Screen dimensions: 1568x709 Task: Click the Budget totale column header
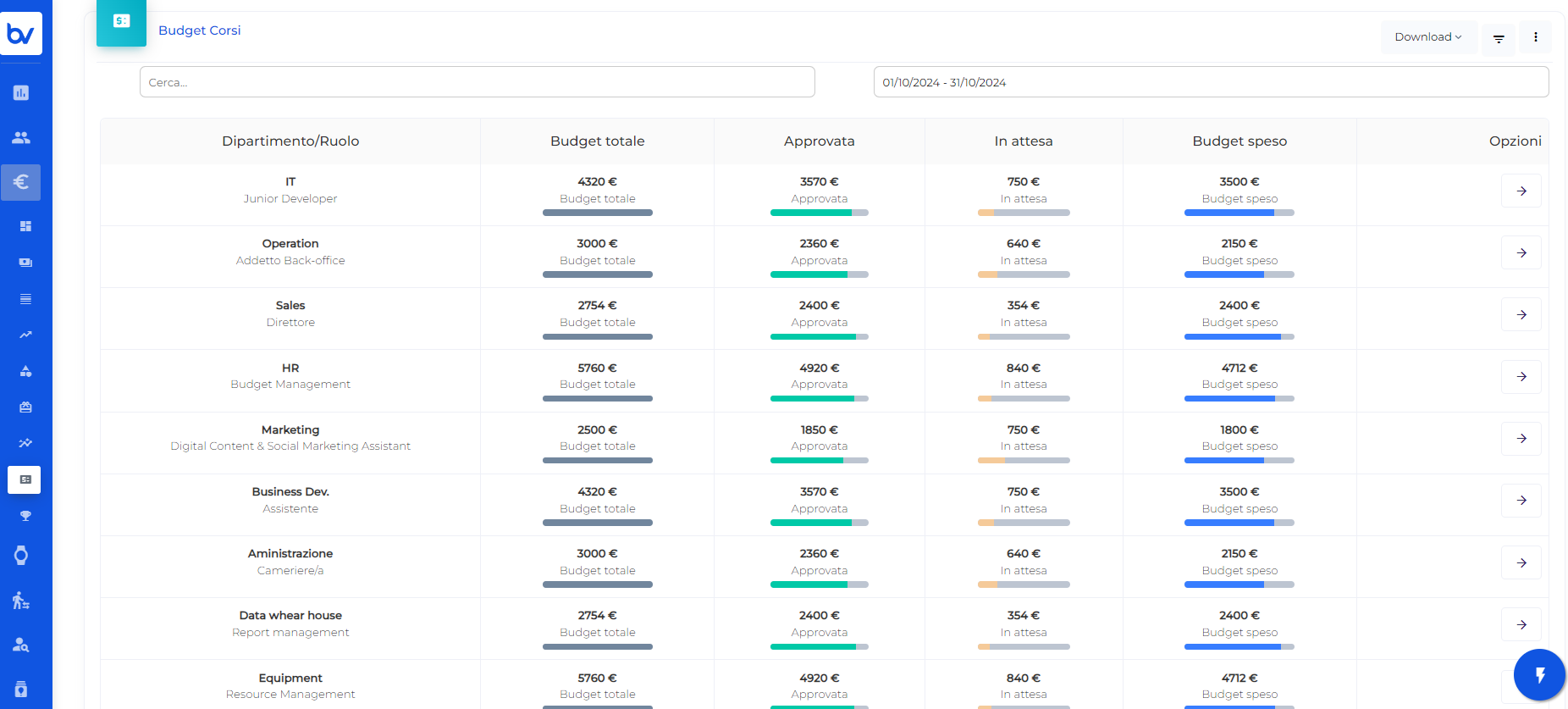(x=597, y=141)
